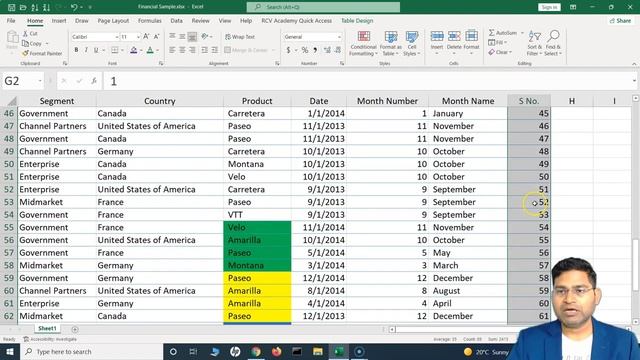This screenshot has width=640, height=360.
Task: Open Sort & Filter menu
Action: tap(534, 43)
